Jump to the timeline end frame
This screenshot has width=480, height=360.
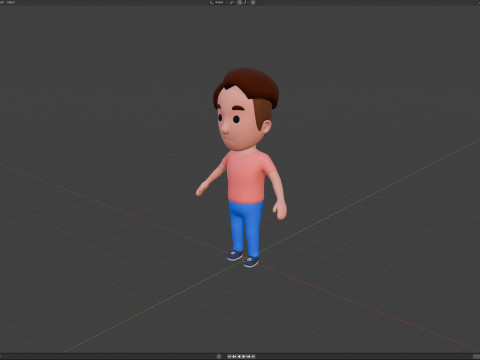point(253,357)
